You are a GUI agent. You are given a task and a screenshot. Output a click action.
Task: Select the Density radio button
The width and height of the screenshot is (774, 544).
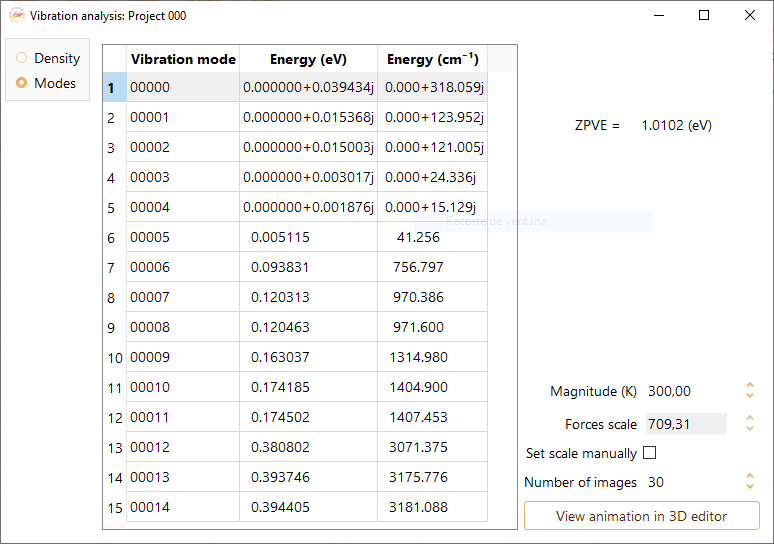47,58
